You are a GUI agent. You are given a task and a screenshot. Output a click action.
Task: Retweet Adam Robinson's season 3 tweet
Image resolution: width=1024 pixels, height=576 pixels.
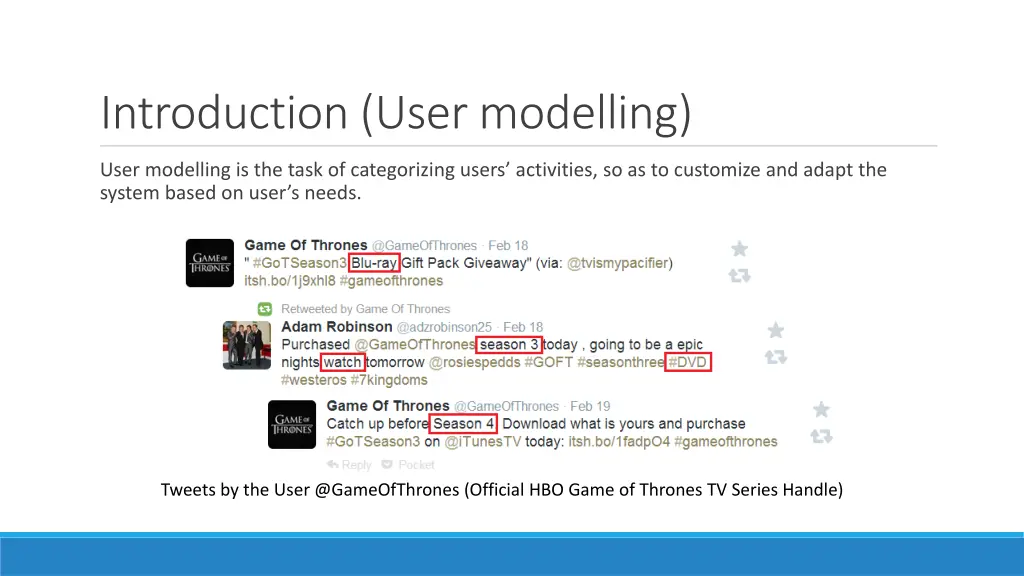coord(776,357)
